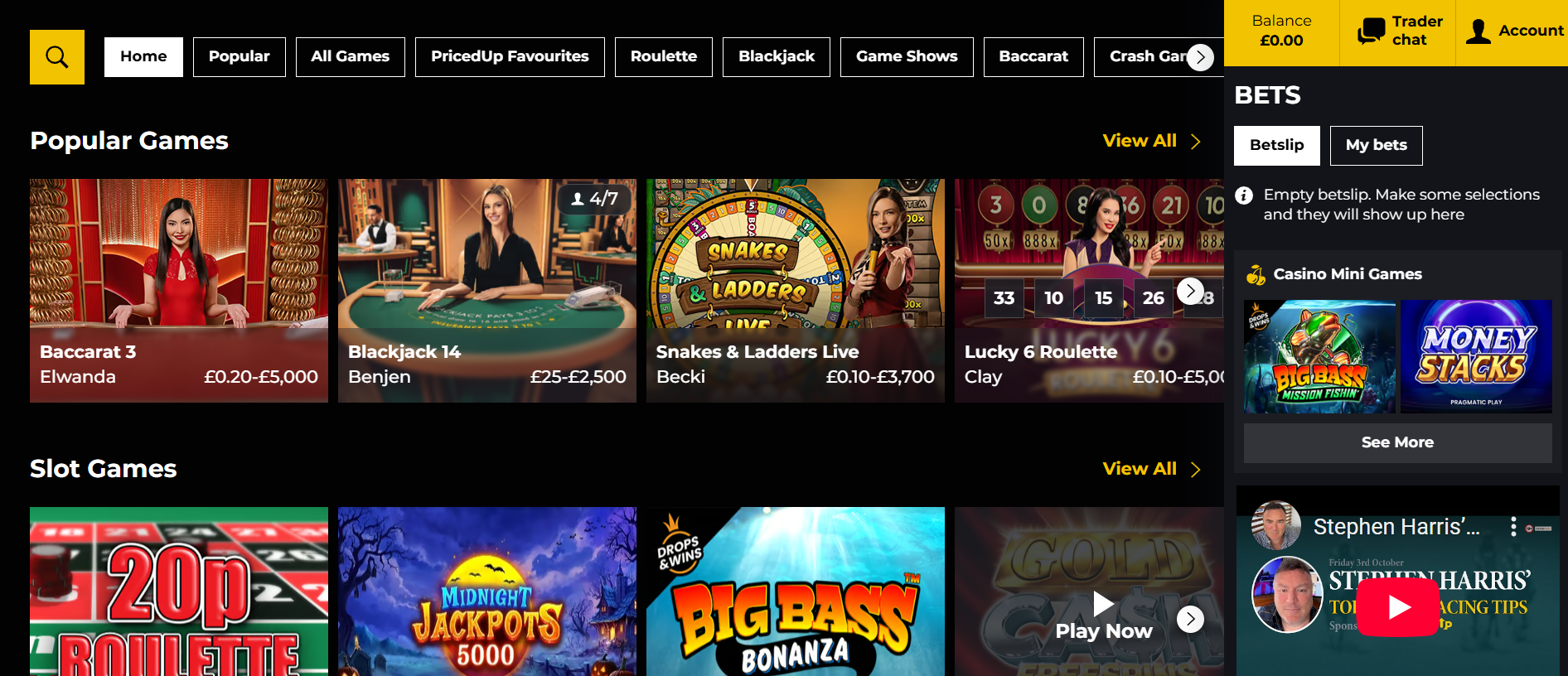This screenshot has width=1568, height=676.
Task: Switch to the My bets tab
Action: click(1376, 146)
